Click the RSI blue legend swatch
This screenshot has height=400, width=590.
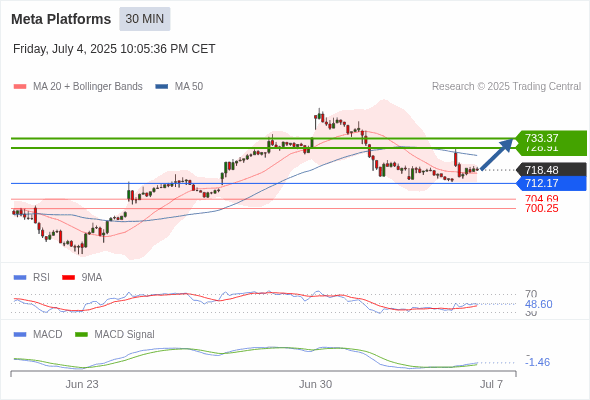tap(20, 278)
